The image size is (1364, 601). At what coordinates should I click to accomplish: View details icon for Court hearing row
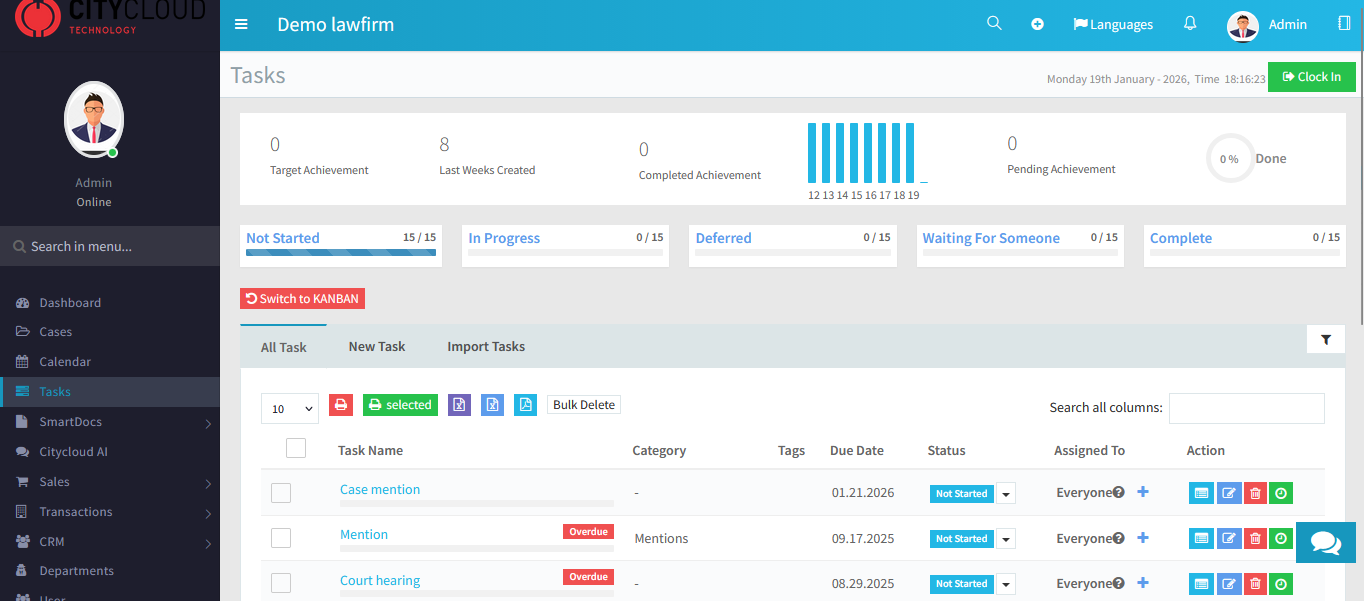(1201, 583)
